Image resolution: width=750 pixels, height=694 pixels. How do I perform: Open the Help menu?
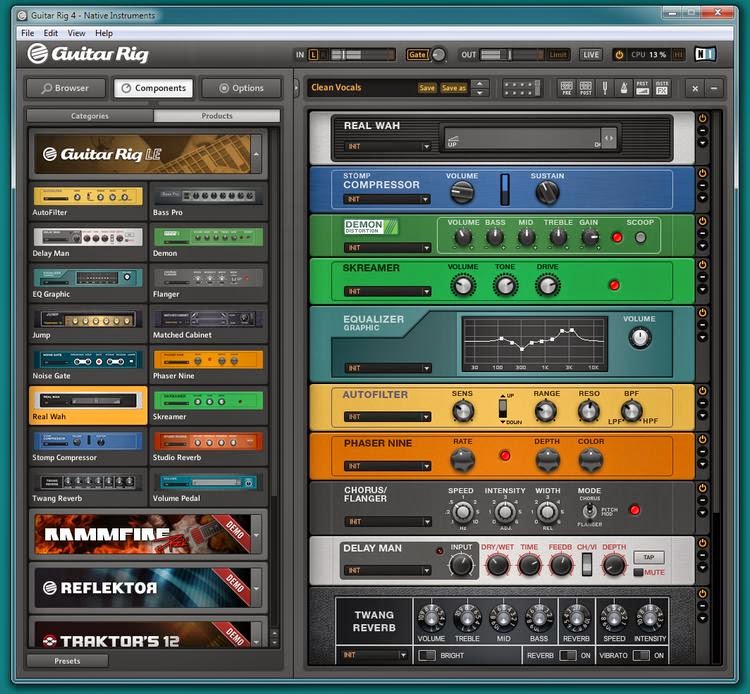[104, 33]
